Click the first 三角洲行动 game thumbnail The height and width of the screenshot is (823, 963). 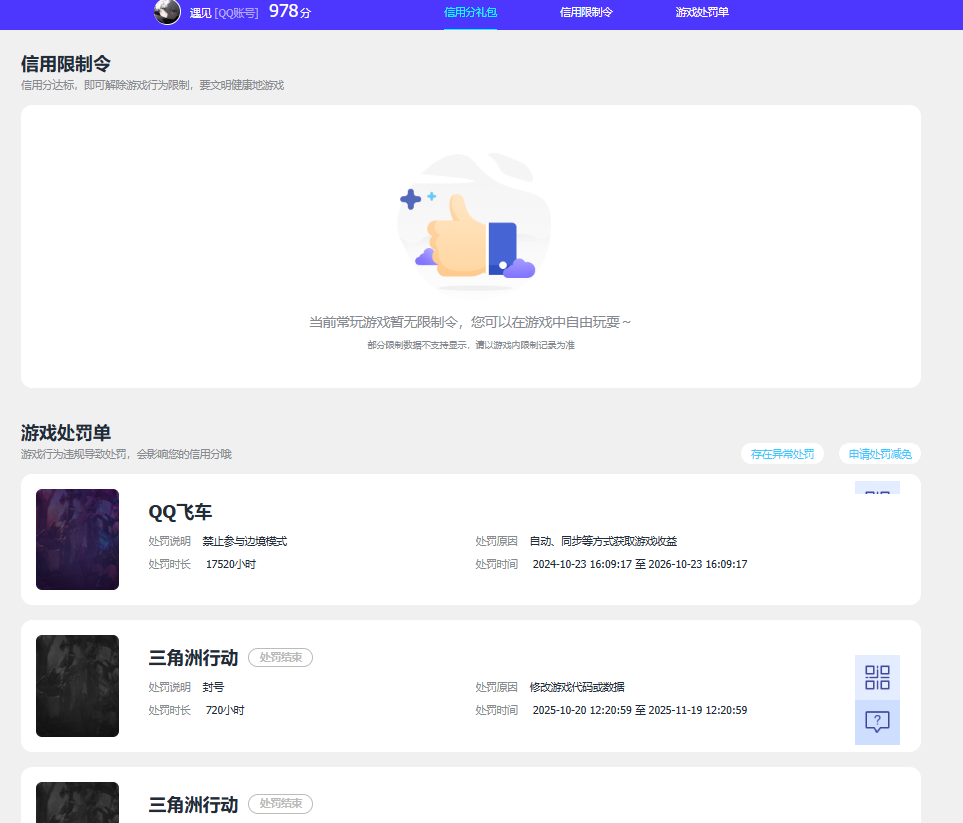point(77,686)
